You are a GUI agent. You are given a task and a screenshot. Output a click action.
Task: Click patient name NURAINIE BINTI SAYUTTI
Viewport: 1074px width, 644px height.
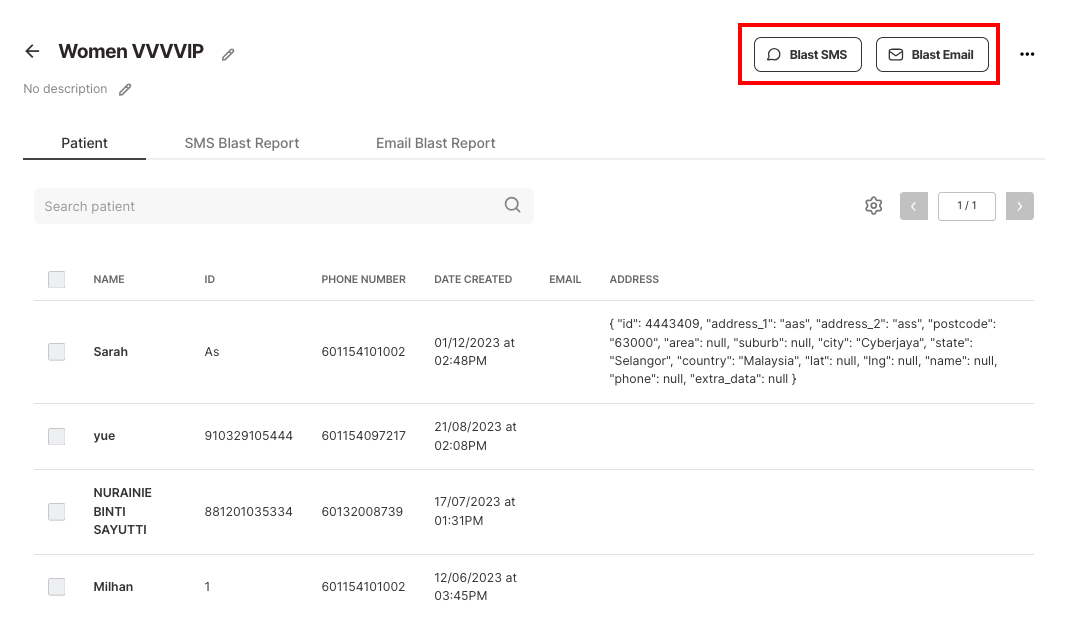point(123,512)
